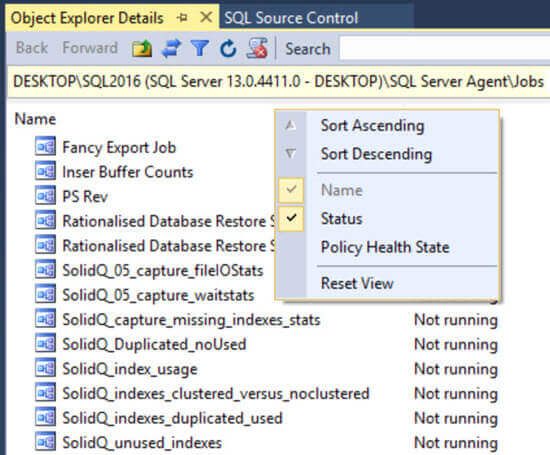Choose Sort Descending from context menu

376,154
